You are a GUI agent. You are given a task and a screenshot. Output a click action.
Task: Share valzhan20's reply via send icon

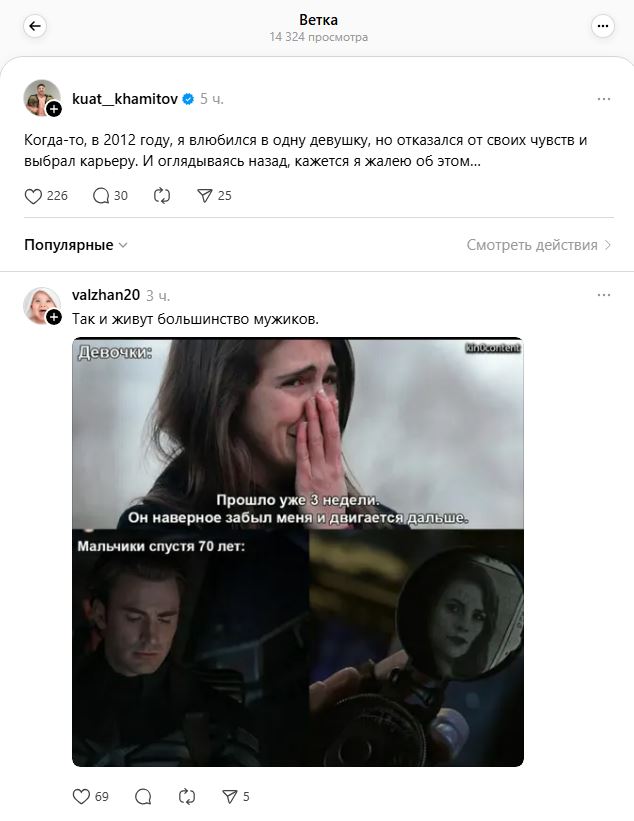pos(229,796)
